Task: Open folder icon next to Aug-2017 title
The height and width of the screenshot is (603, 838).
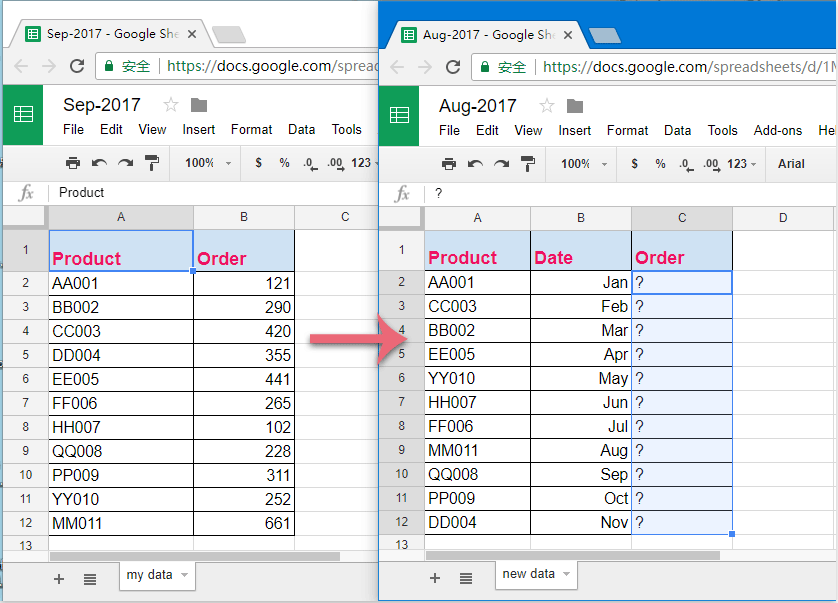Action: 575,105
